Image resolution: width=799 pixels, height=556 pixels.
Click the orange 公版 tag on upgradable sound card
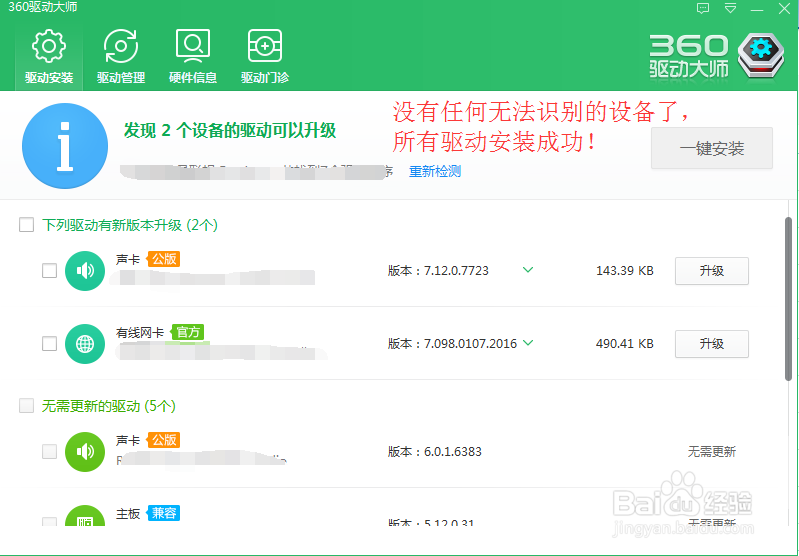164,259
